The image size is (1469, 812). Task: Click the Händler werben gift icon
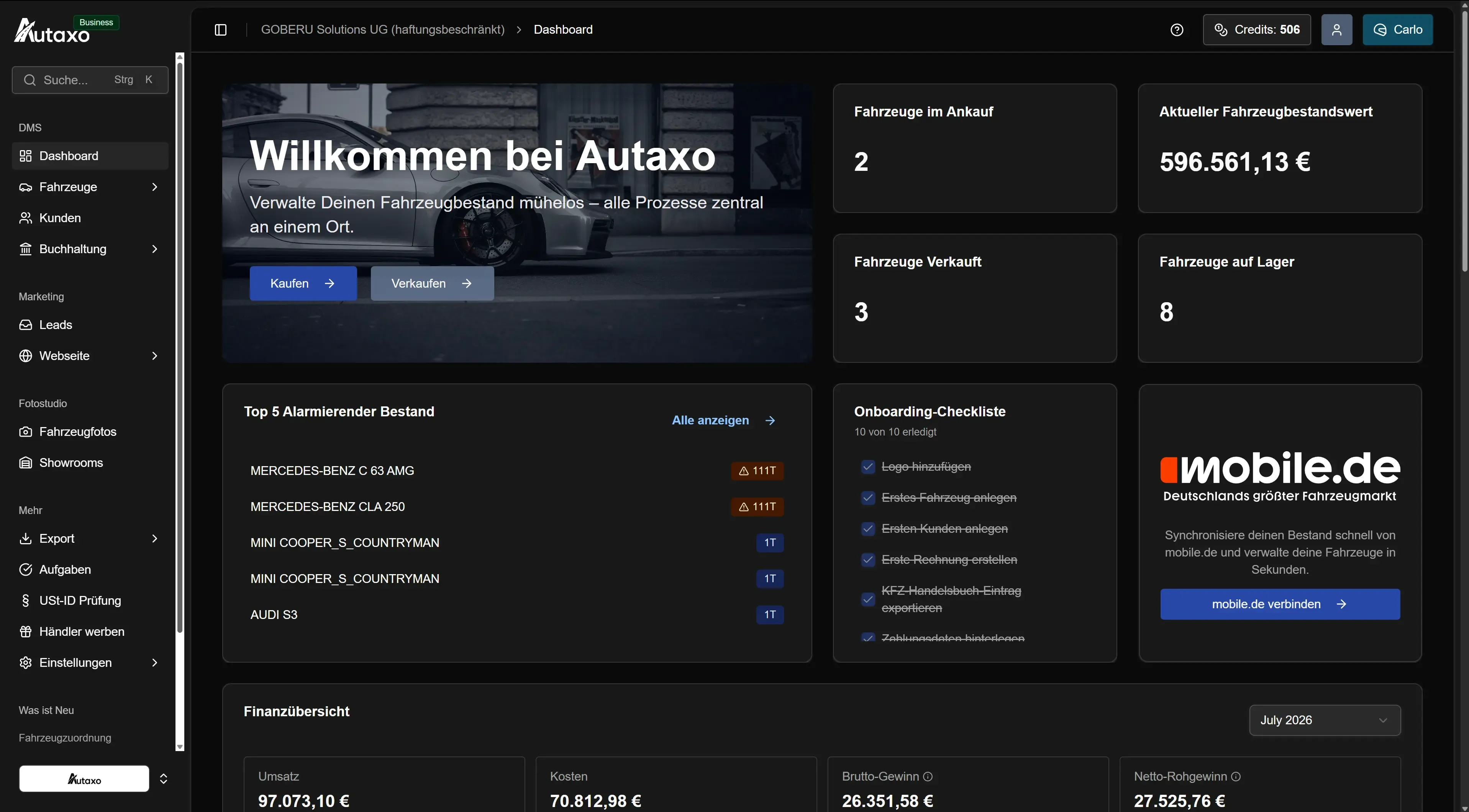(x=26, y=631)
